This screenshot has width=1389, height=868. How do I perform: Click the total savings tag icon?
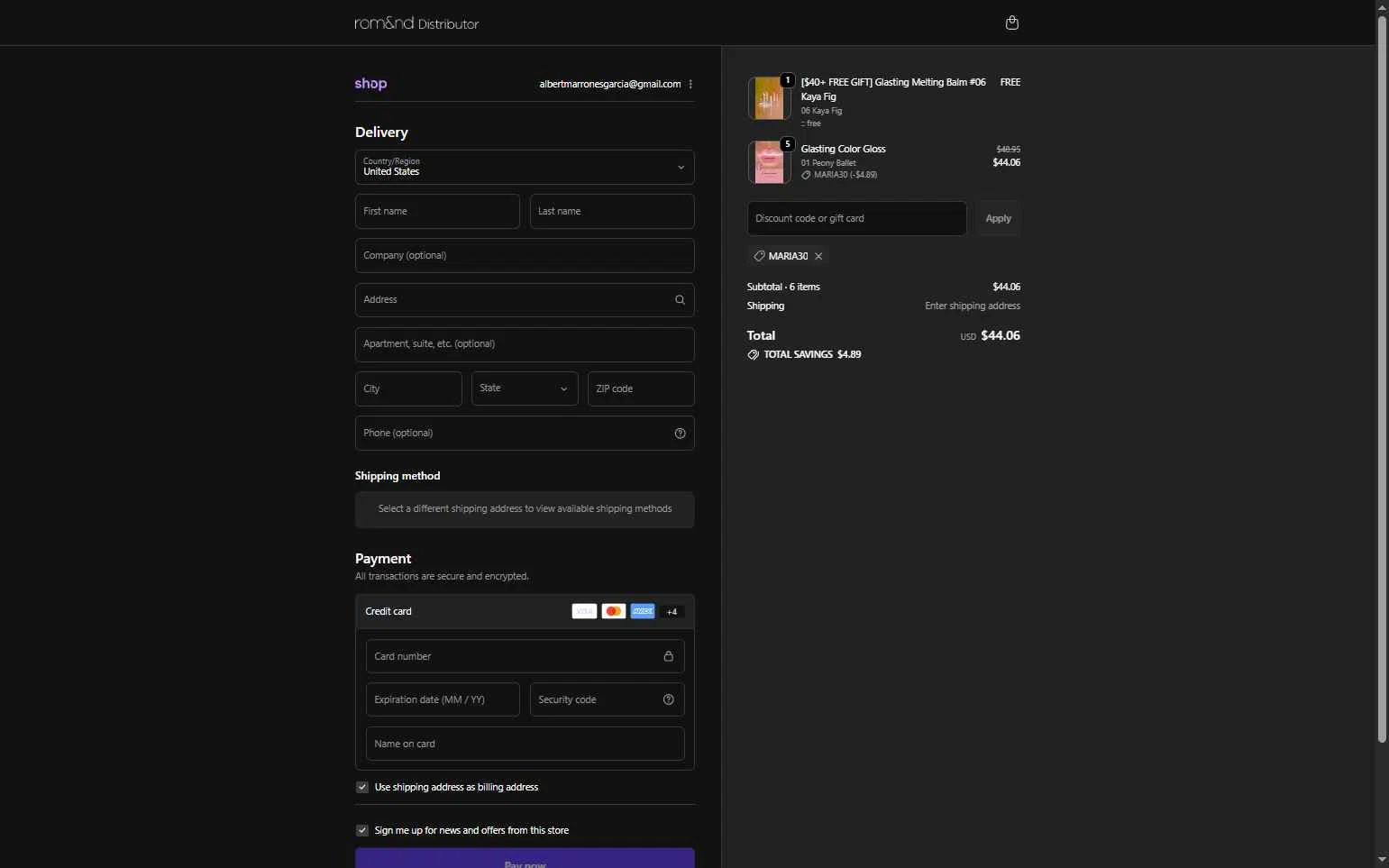click(753, 354)
